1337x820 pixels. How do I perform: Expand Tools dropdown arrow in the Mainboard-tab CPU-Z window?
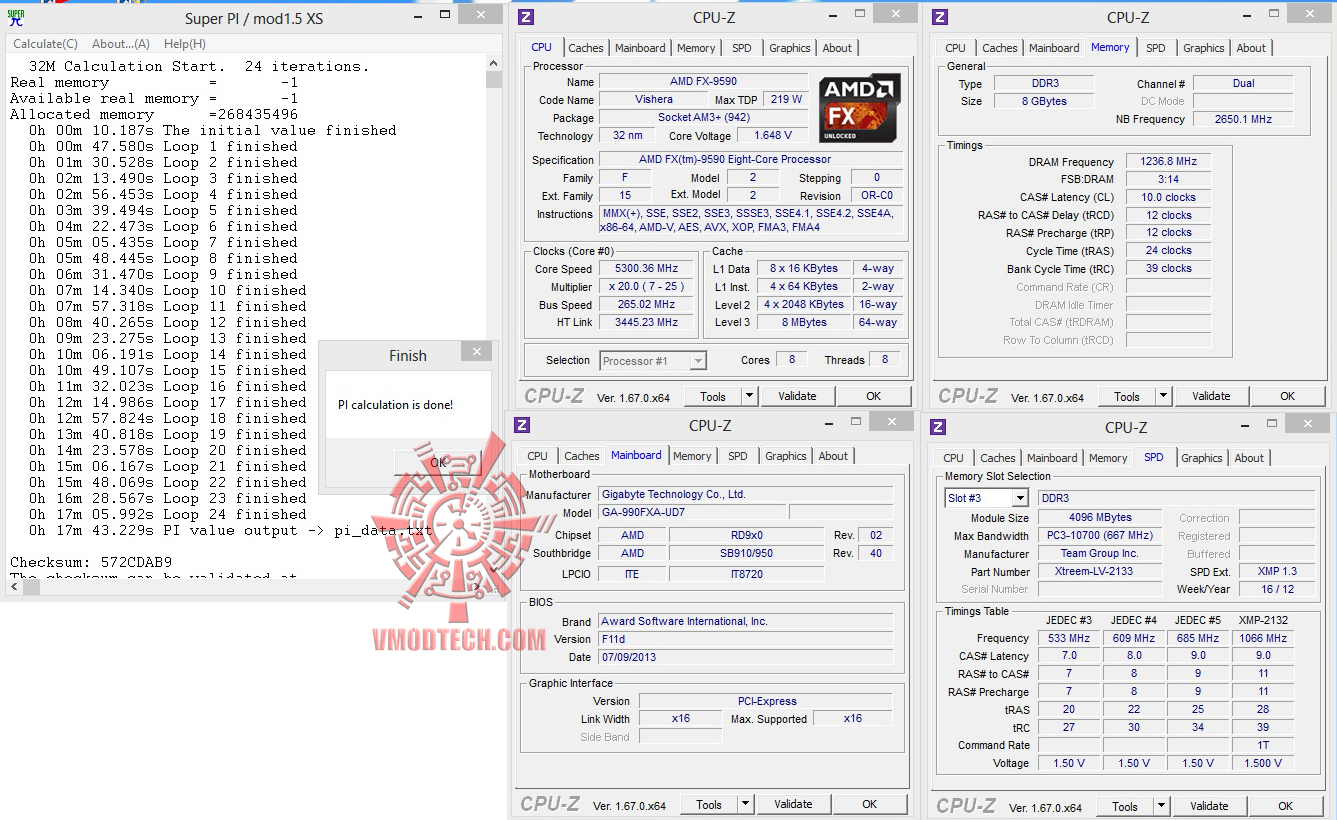(745, 804)
